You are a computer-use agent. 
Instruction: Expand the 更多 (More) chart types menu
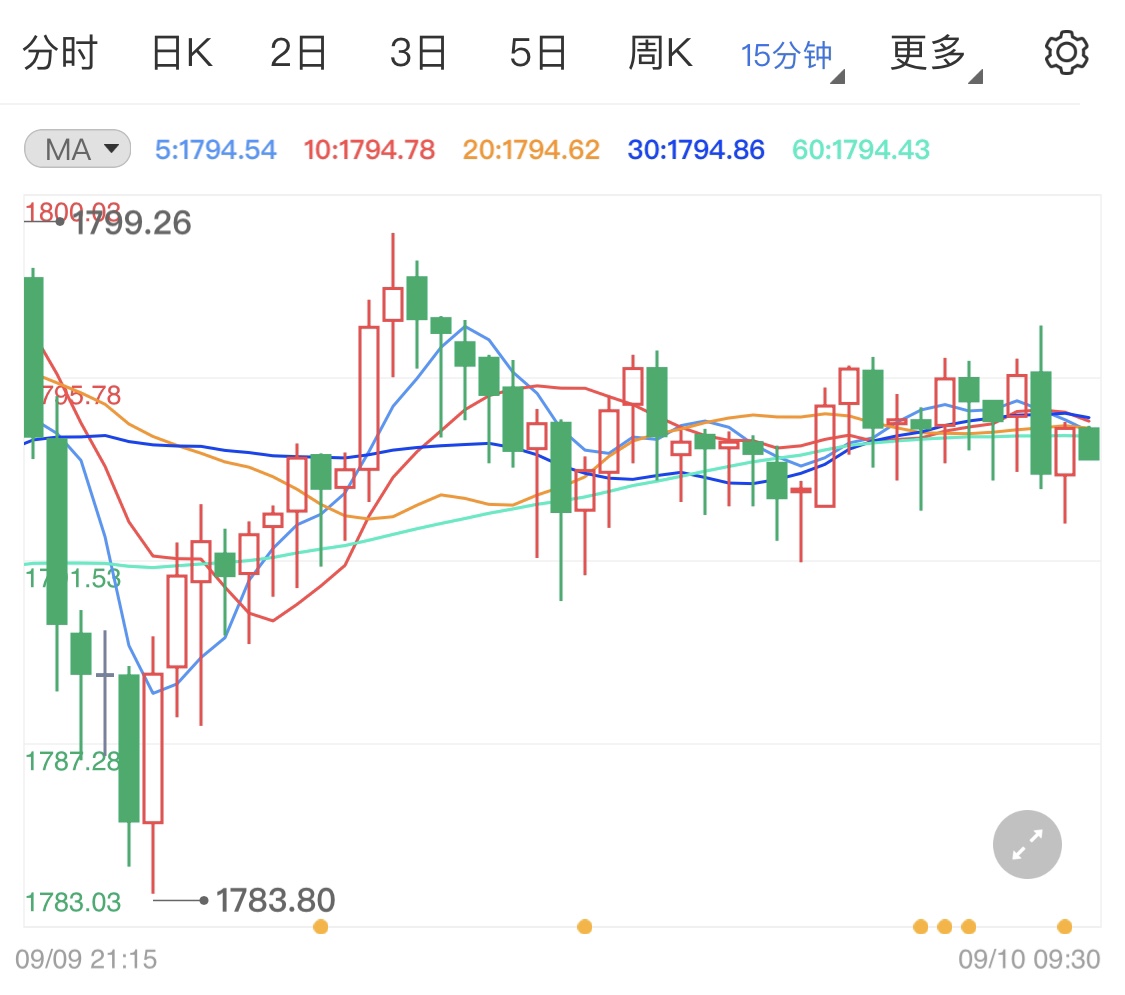click(x=928, y=52)
